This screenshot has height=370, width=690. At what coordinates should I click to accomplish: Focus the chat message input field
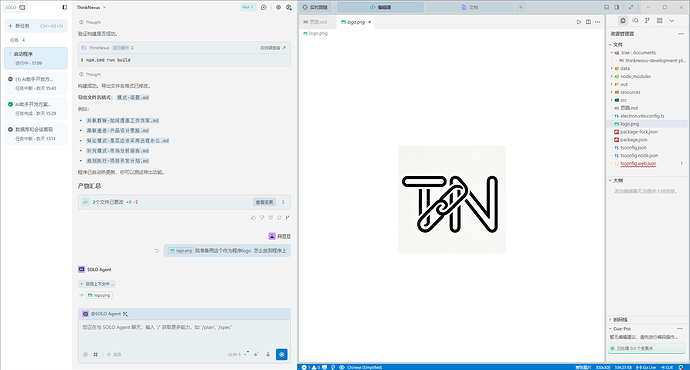pyautogui.click(x=184, y=334)
